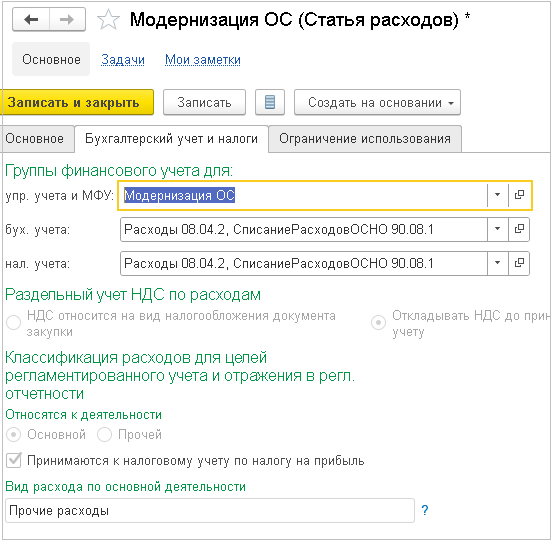Switch to the Основное form tab

pyautogui.click(x=35, y=139)
